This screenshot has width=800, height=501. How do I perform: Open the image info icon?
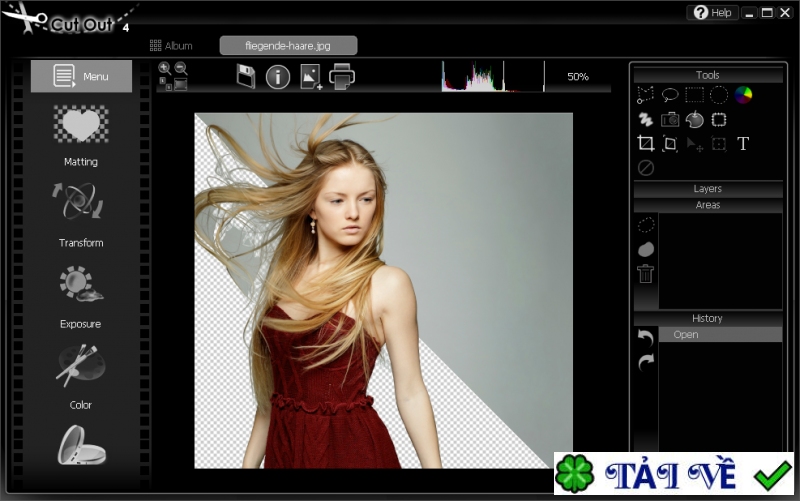[278, 77]
